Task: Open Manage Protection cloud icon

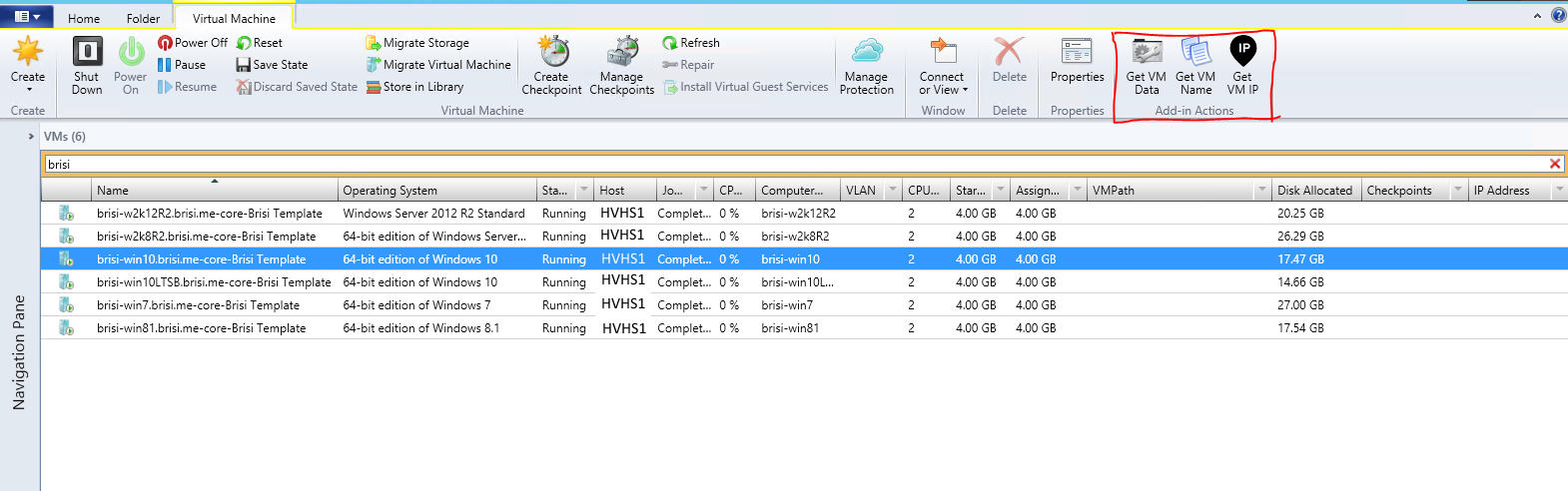Action: pos(867,51)
